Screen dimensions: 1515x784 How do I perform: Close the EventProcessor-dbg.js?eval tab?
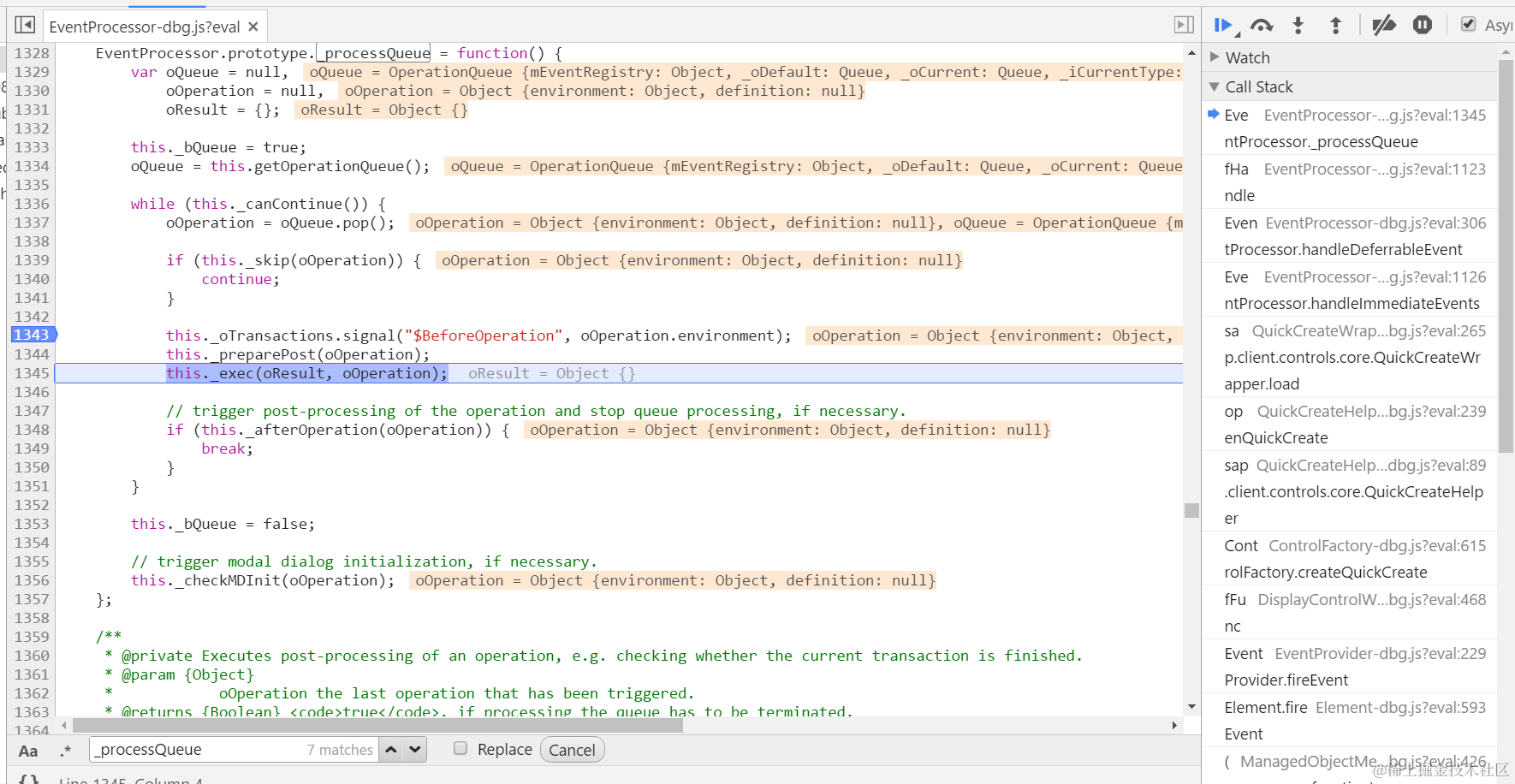pyautogui.click(x=253, y=27)
